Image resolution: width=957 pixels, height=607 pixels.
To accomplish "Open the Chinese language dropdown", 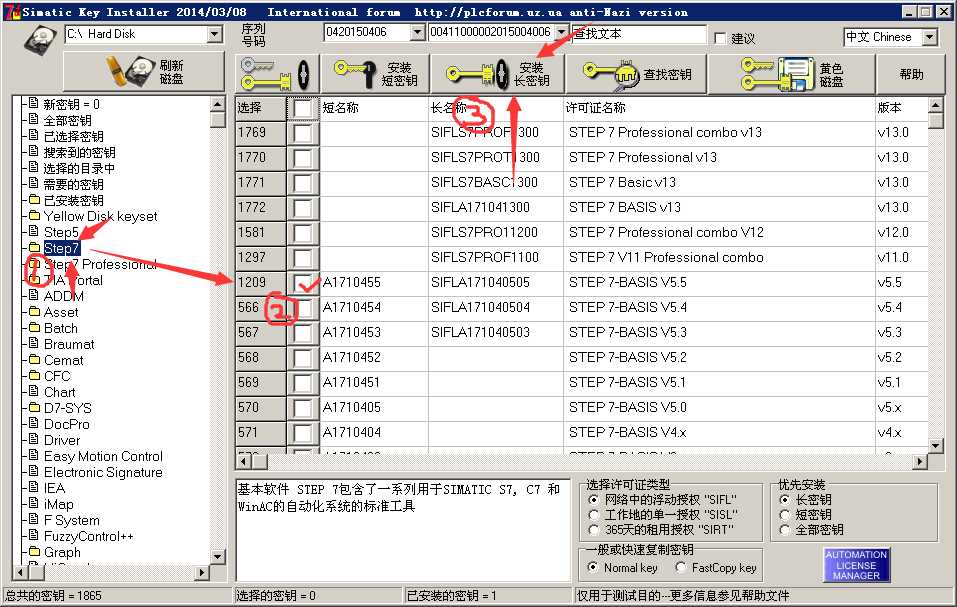I will pos(929,37).
